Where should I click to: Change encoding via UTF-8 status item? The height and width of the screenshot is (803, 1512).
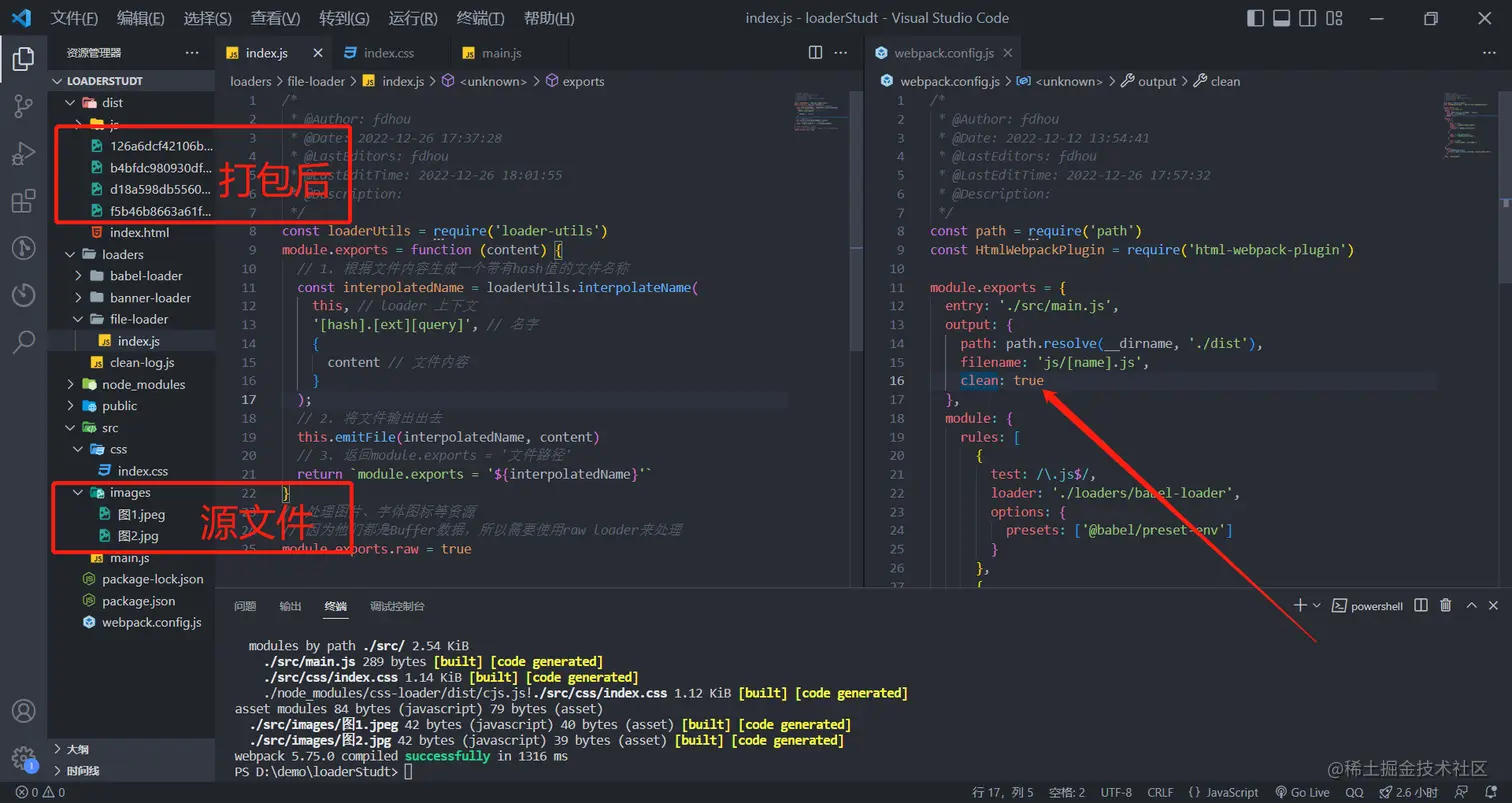click(x=1116, y=792)
